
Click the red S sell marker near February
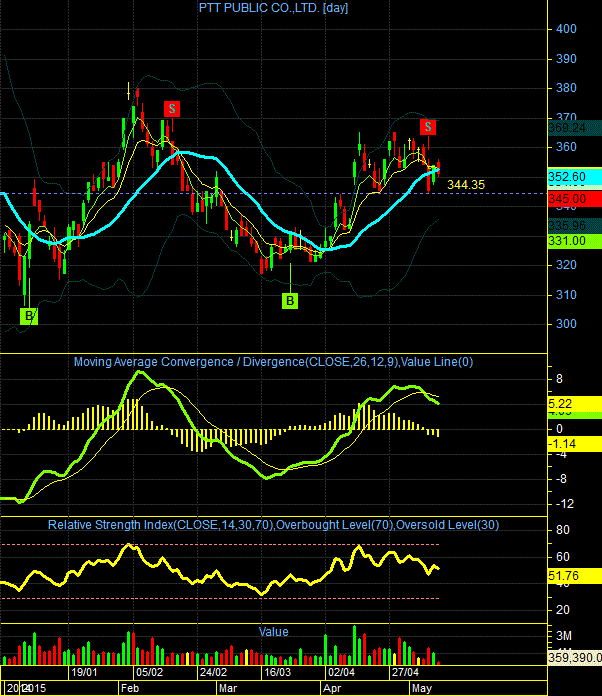tap(172, 109)
